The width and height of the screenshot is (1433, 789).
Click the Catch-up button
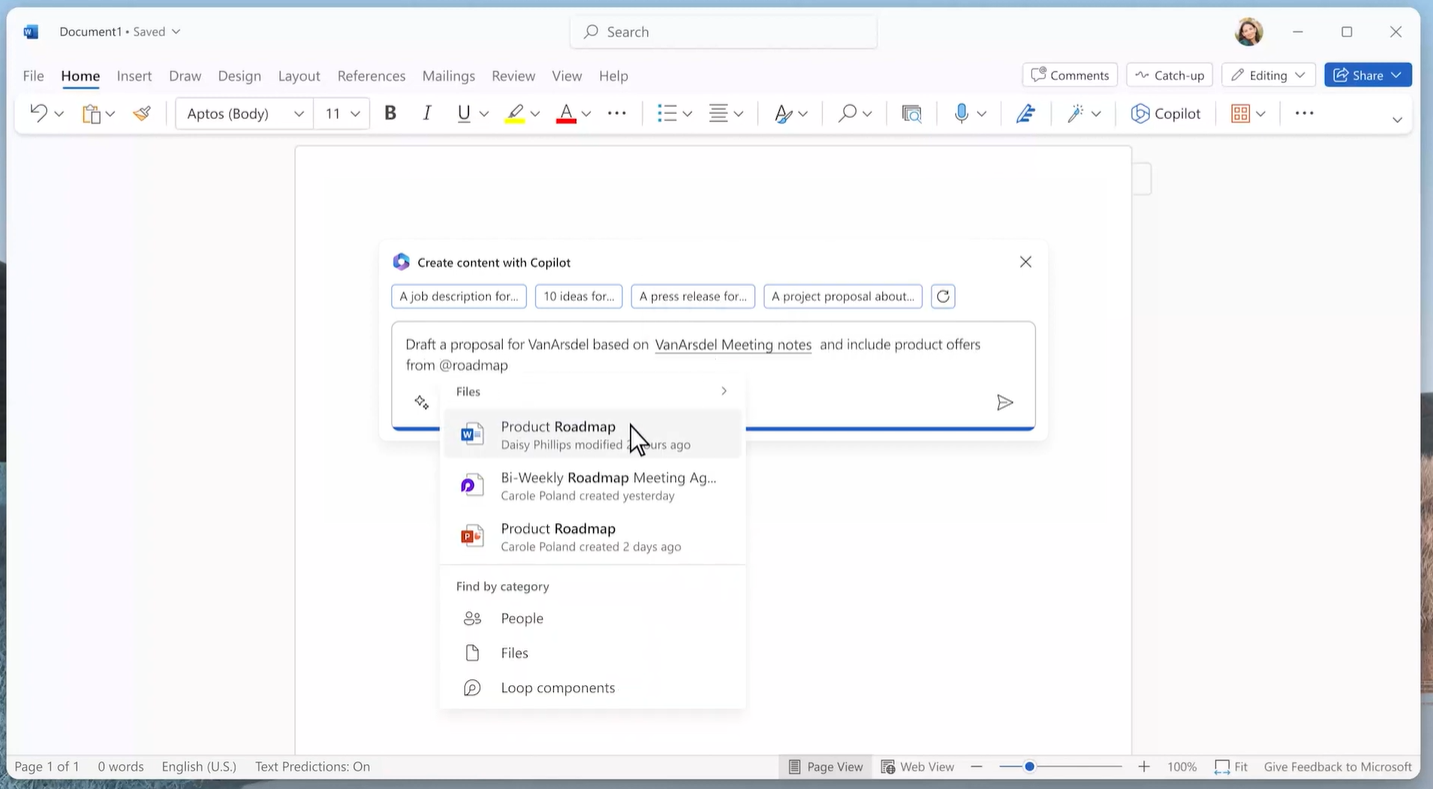coord(1169,75)
